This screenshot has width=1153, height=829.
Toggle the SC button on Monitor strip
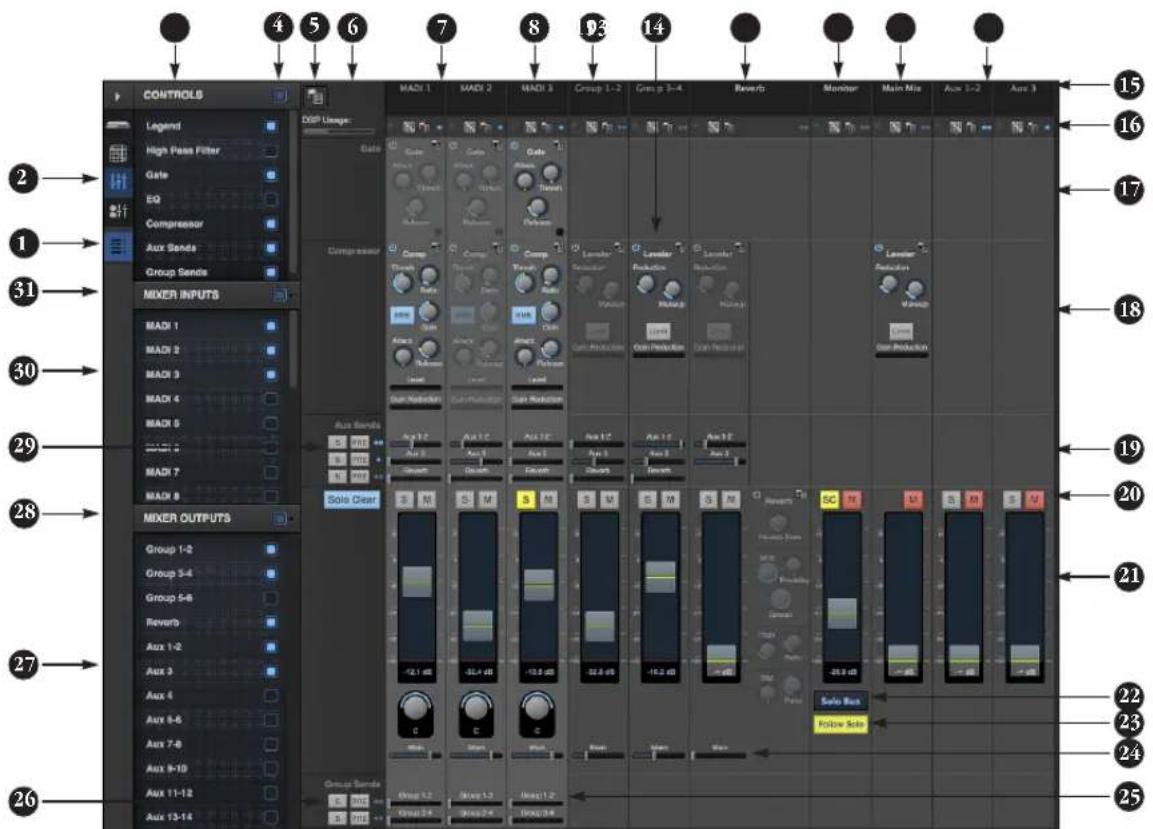(829, 500)
